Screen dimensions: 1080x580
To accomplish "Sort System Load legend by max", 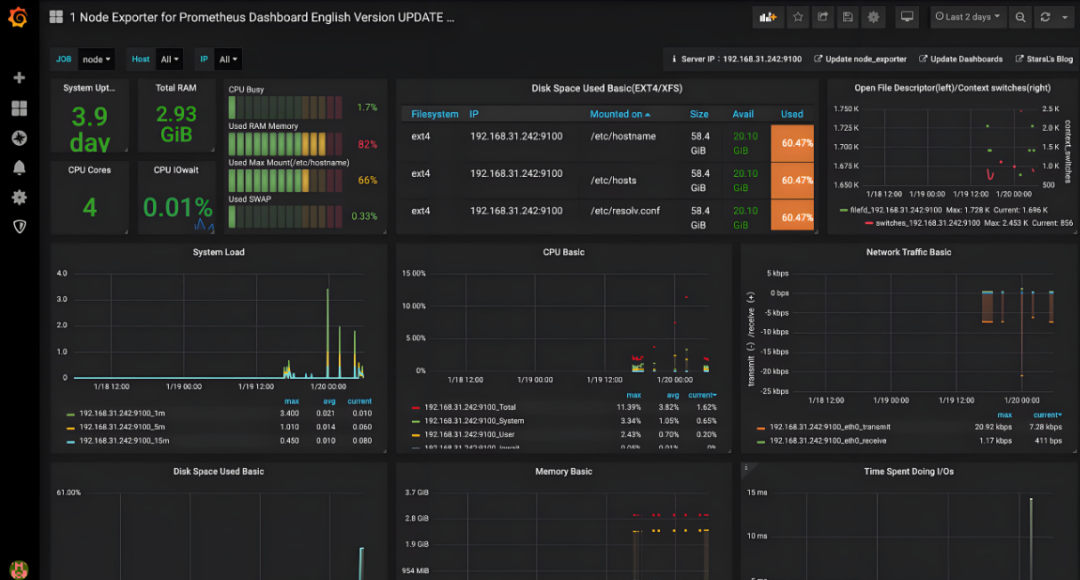I will 291,401.
